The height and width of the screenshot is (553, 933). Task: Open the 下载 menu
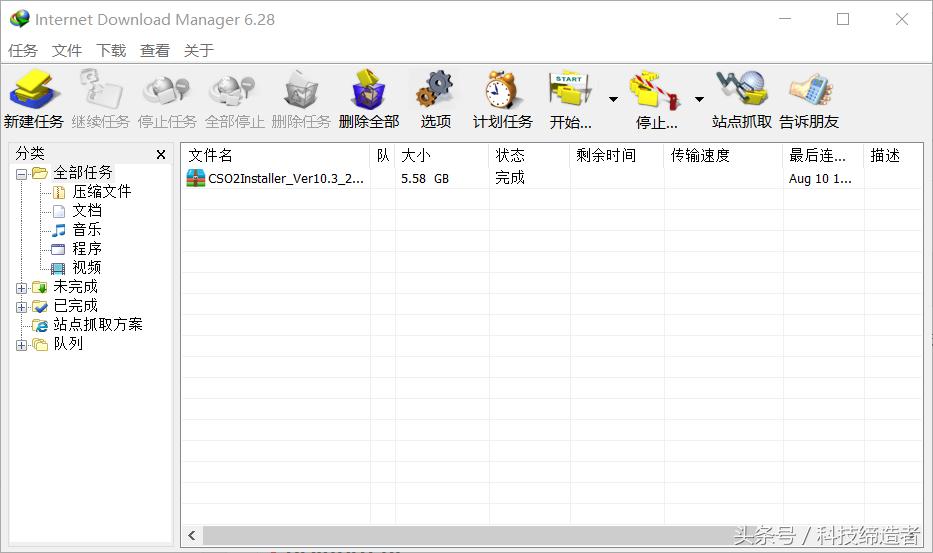coord(111,50)
